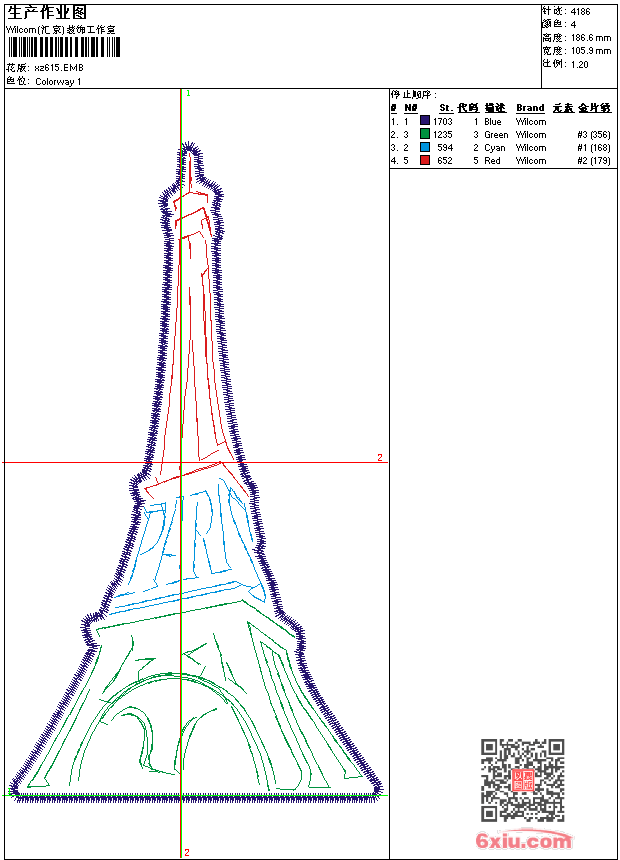The width and height of the screenshot is (620, 860).
Task: Select the width value '105.9 mm'
Action: coord(590,51)
